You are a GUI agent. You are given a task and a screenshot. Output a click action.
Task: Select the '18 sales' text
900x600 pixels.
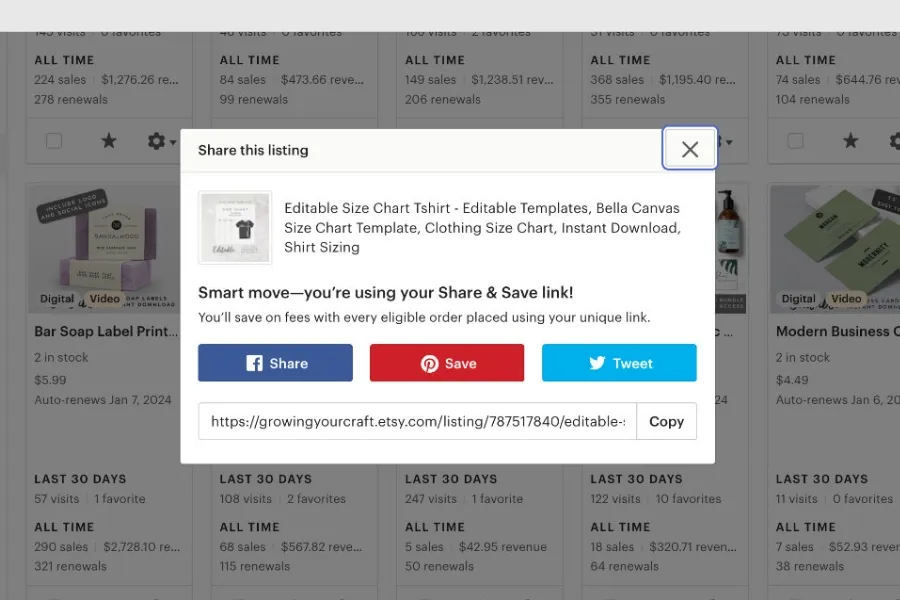pyautogui.click(x=612, y=547)
